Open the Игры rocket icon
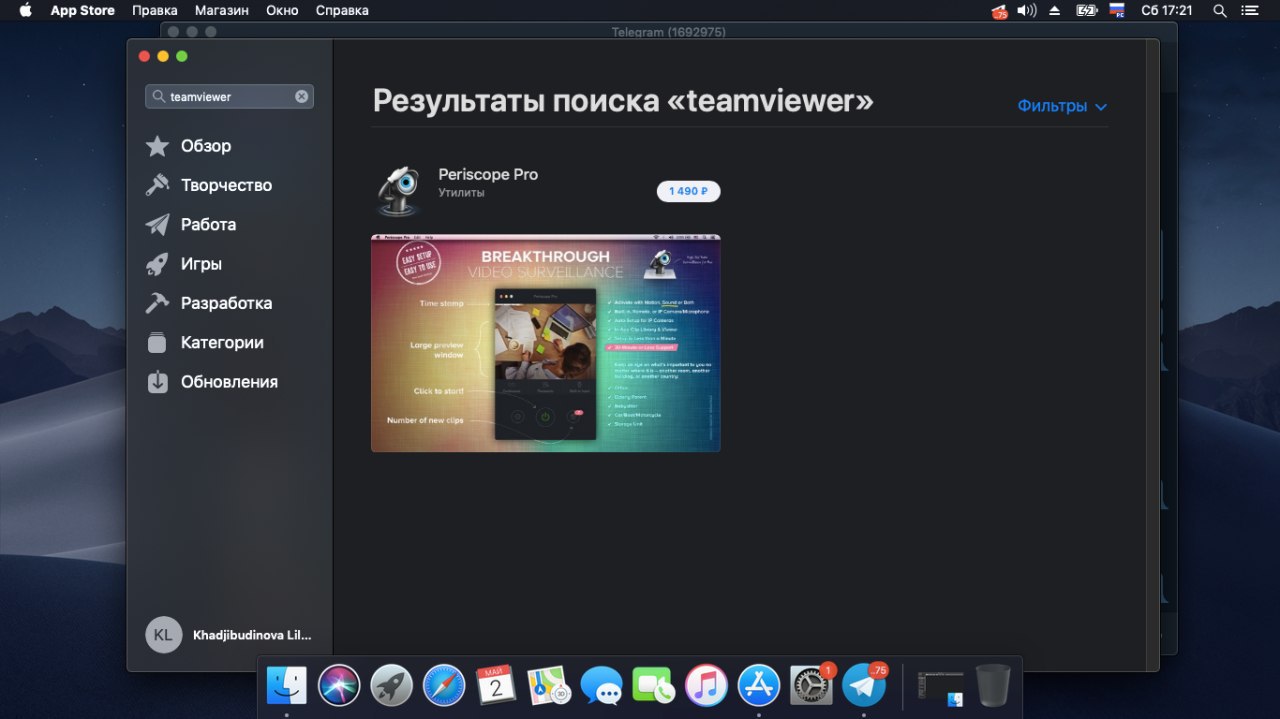Image resolution: width=1280 pixels, height=719 pixels. (x=157, y=264)
